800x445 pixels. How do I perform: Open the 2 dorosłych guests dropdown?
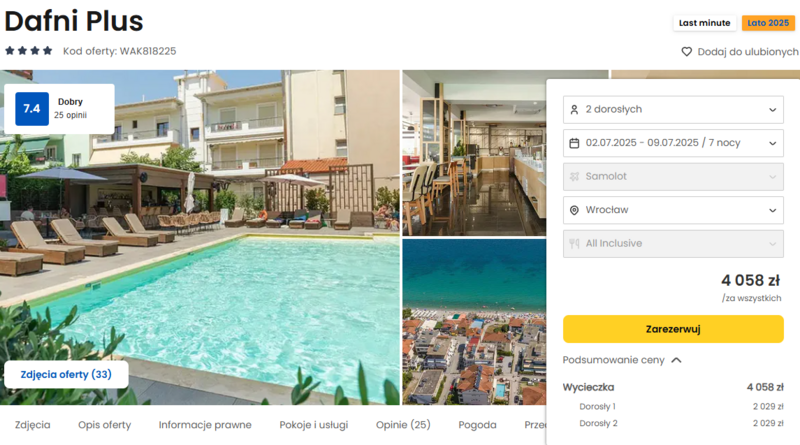point(673,110)
